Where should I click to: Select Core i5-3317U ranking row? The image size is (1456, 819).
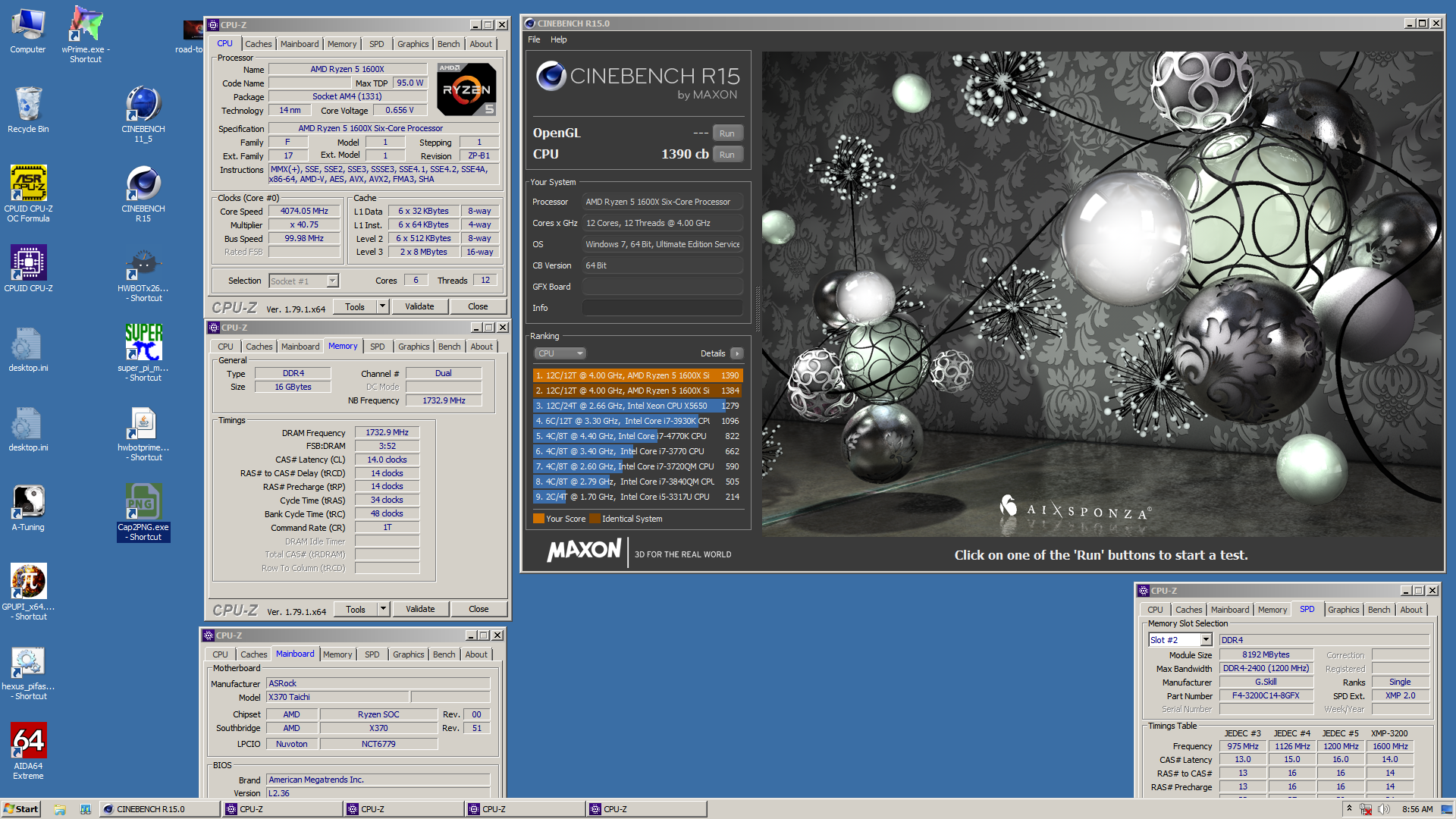(x=637, y=497)
